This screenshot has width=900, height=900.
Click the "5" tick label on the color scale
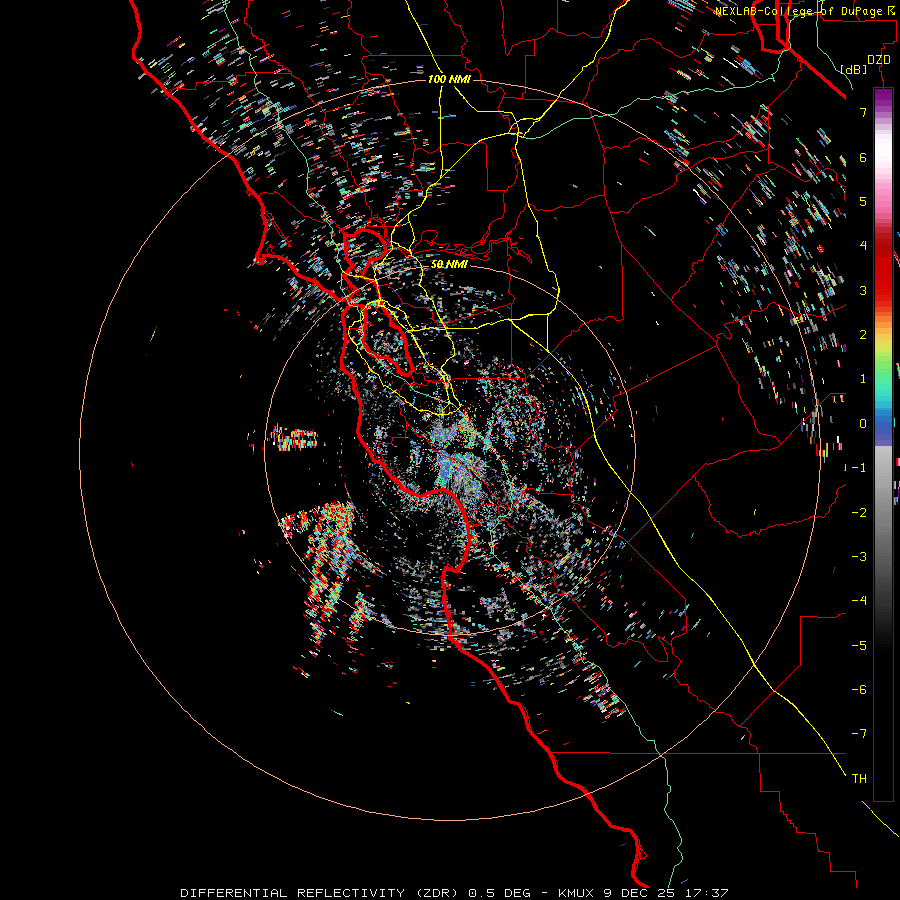pos(863,201)
